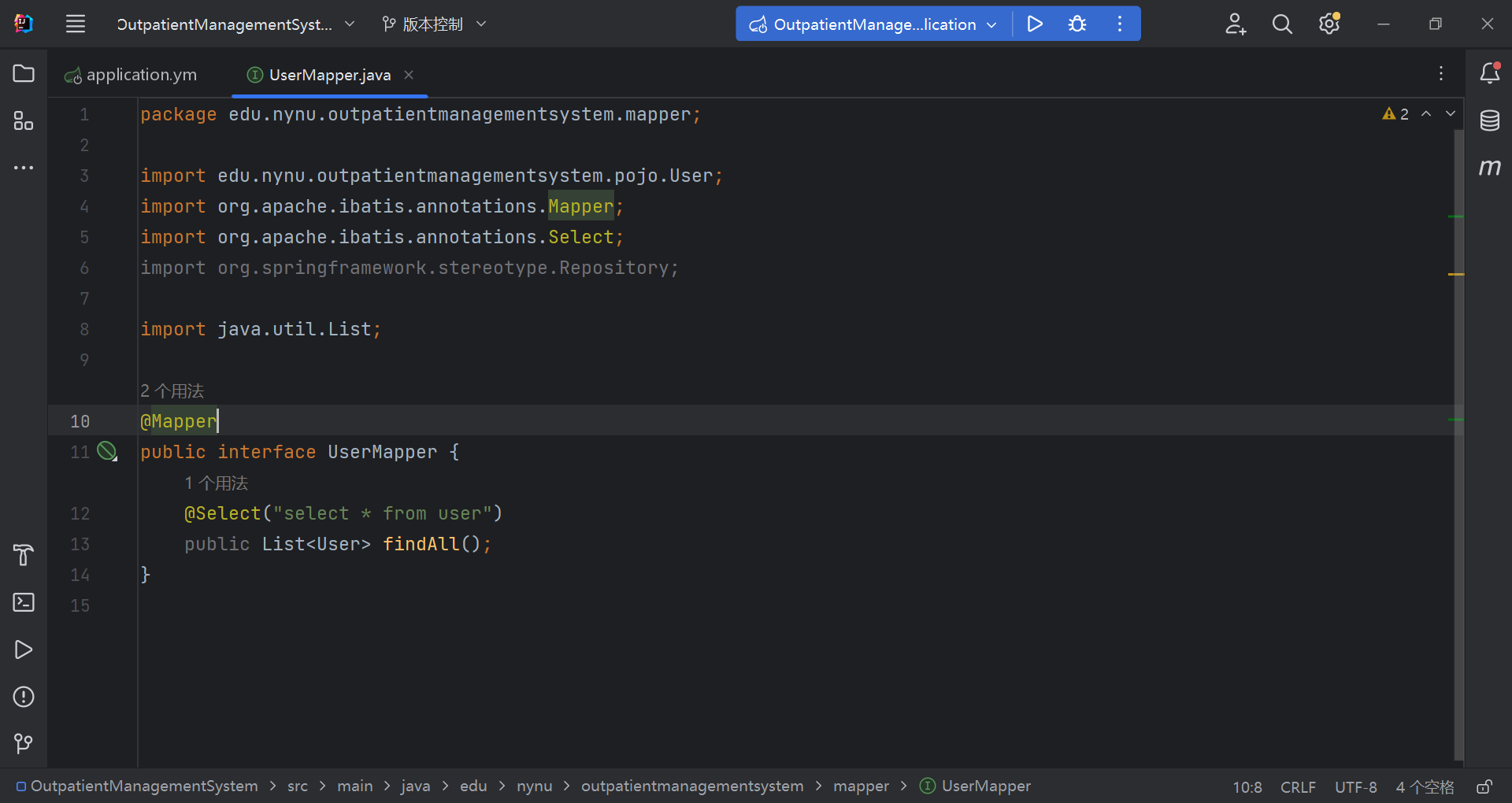Open line:column 10:8 go-to dialog
The height and width of the screenshot is (803, 1512).
(1247, 787)
